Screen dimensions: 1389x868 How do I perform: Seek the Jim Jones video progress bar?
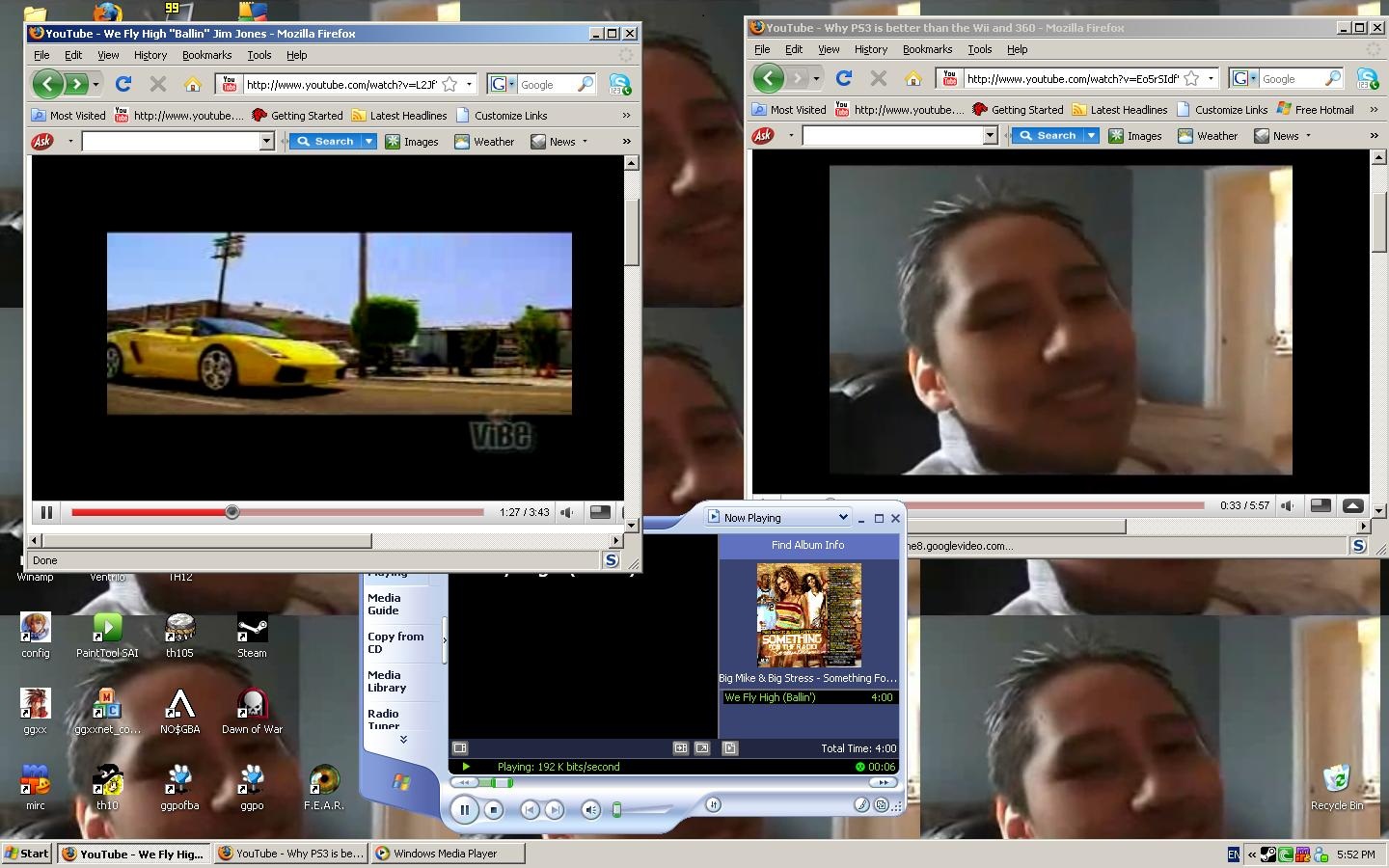[x=278, y=512]
